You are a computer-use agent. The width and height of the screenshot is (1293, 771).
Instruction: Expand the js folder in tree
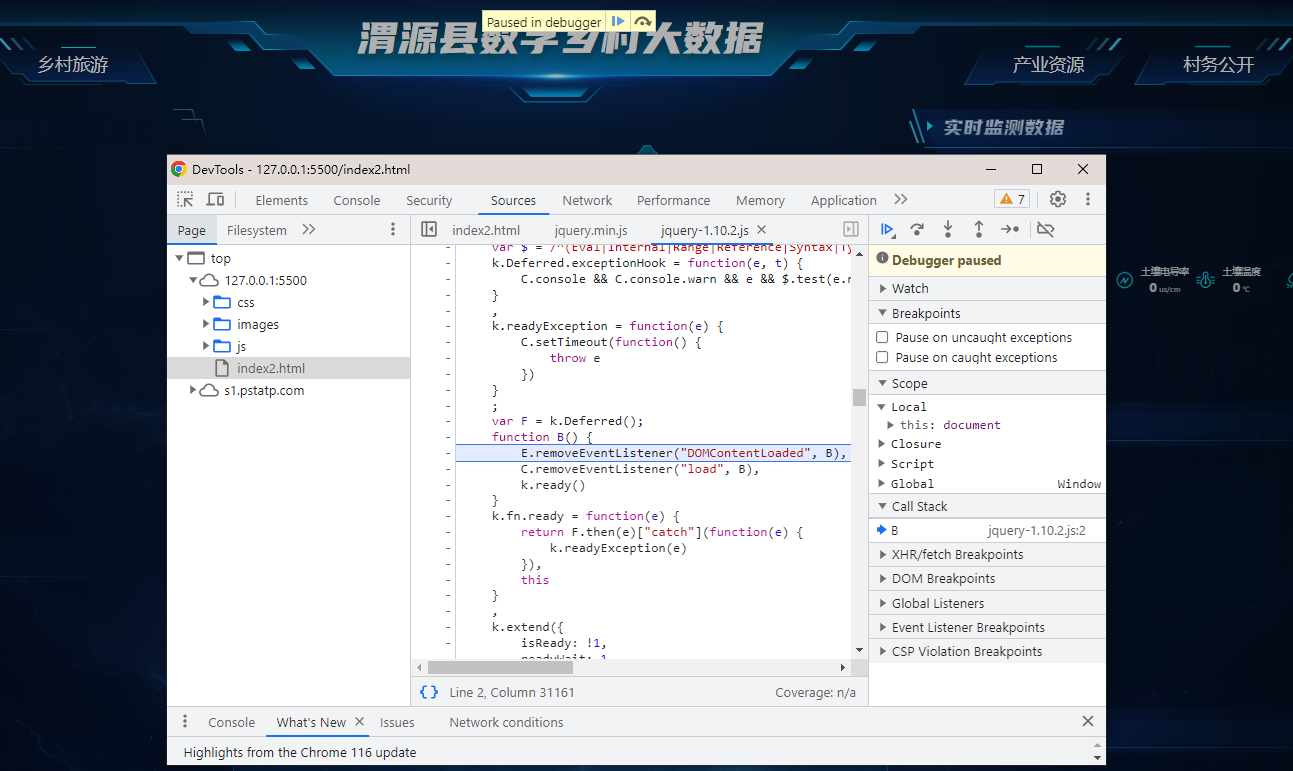[x=207, y=347]
